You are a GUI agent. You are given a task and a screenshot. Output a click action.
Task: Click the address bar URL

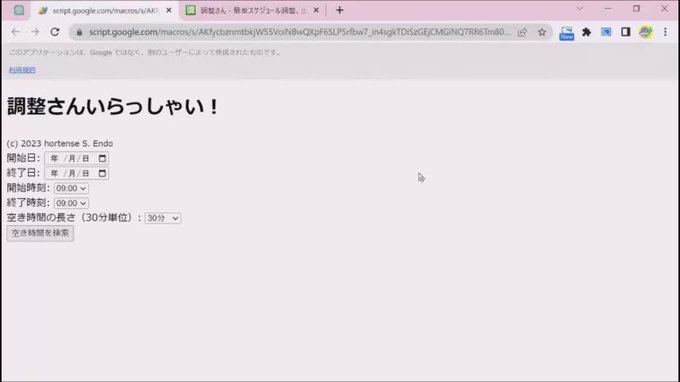[300, 32]
